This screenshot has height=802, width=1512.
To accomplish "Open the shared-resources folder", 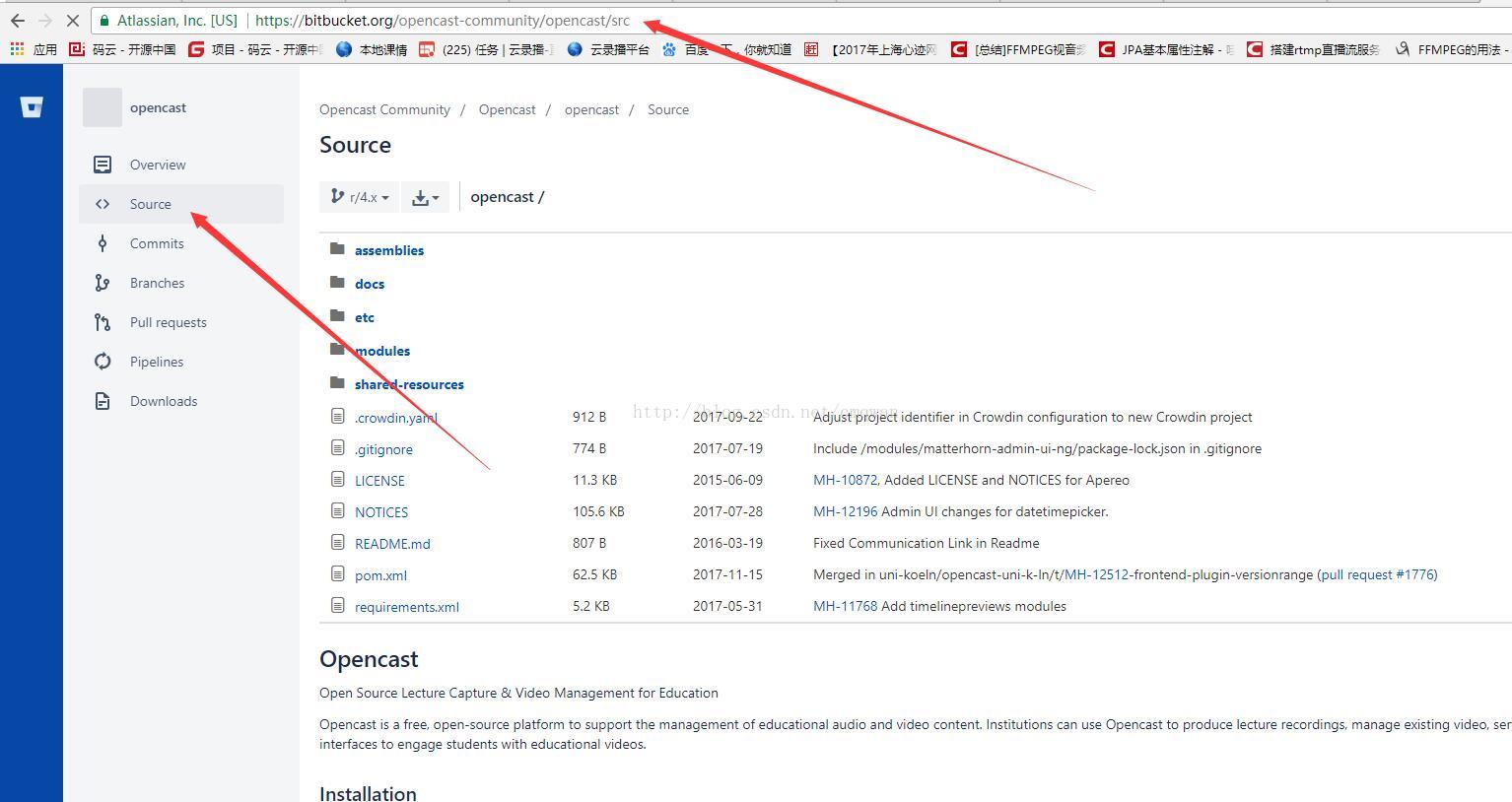I will [x=409, y=384].
